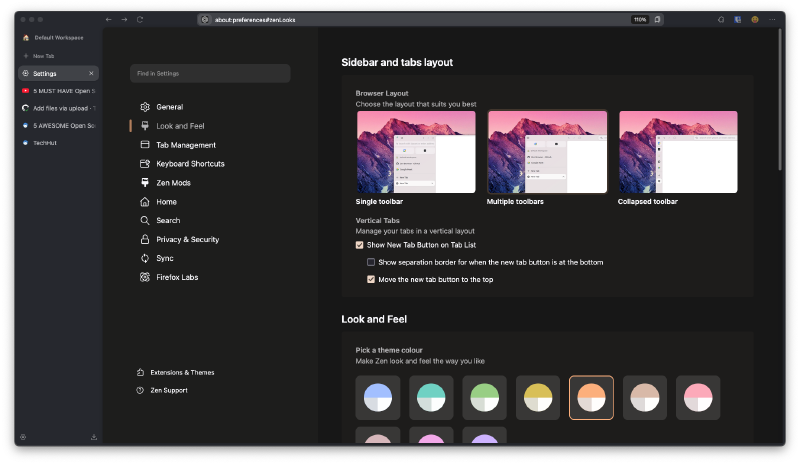
Task: Open Firefox Labs section
Action: (176, 277)
